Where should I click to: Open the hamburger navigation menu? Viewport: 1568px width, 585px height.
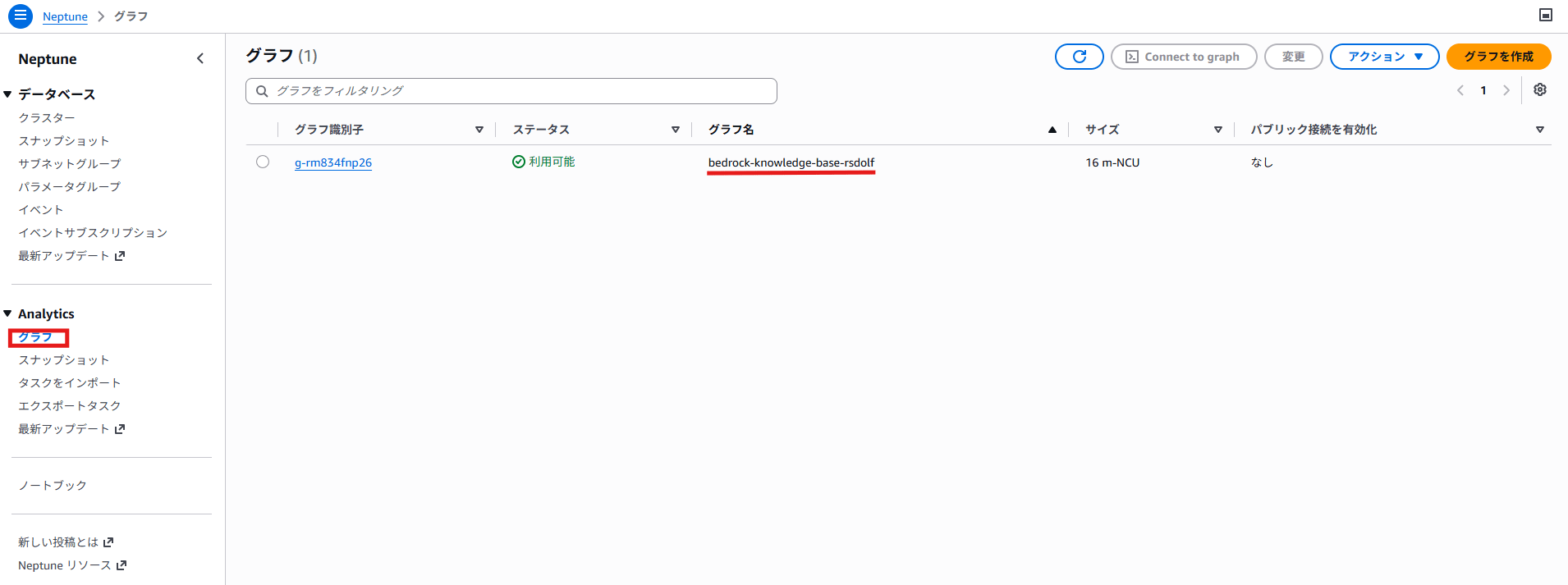tap(21, 16)
